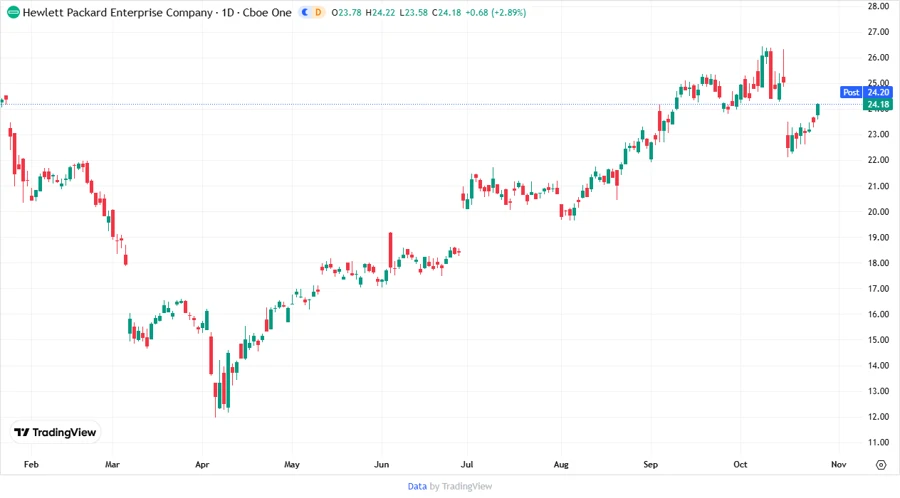Click the 23.00 price scale value
This screenshot has width=900, height=498.
tap(878, 134)
